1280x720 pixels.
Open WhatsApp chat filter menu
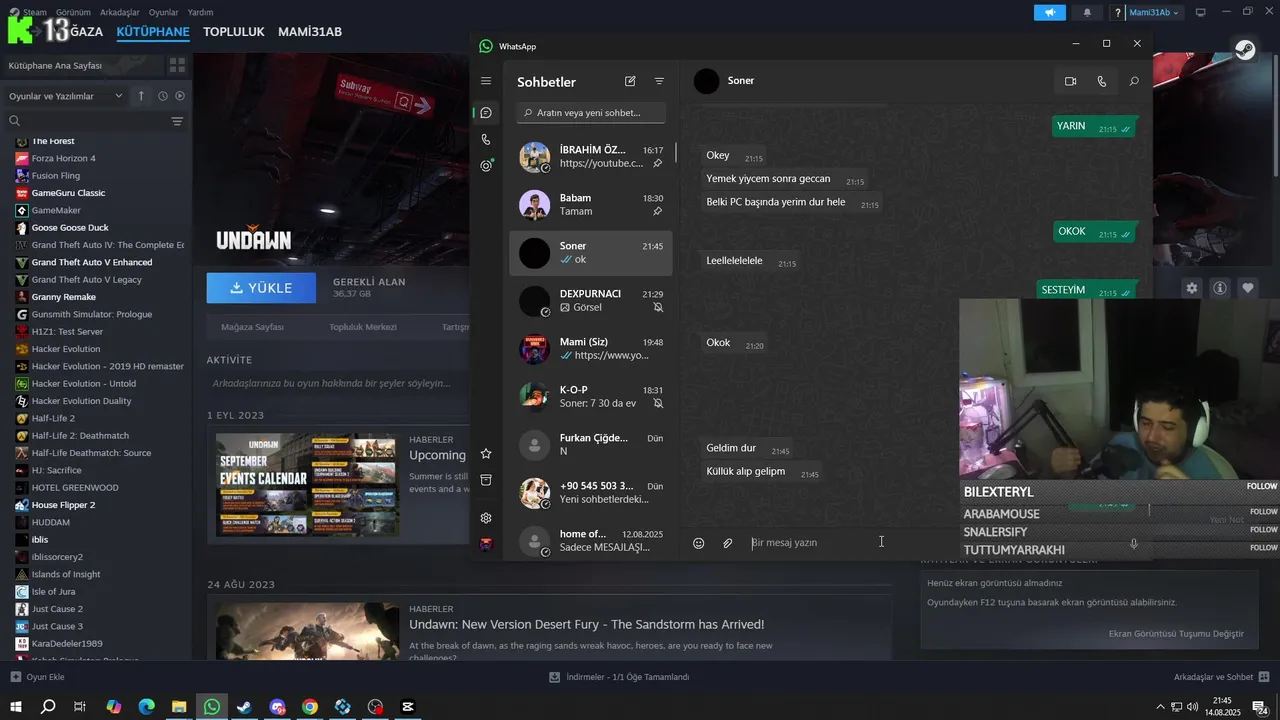click(659, 81)
